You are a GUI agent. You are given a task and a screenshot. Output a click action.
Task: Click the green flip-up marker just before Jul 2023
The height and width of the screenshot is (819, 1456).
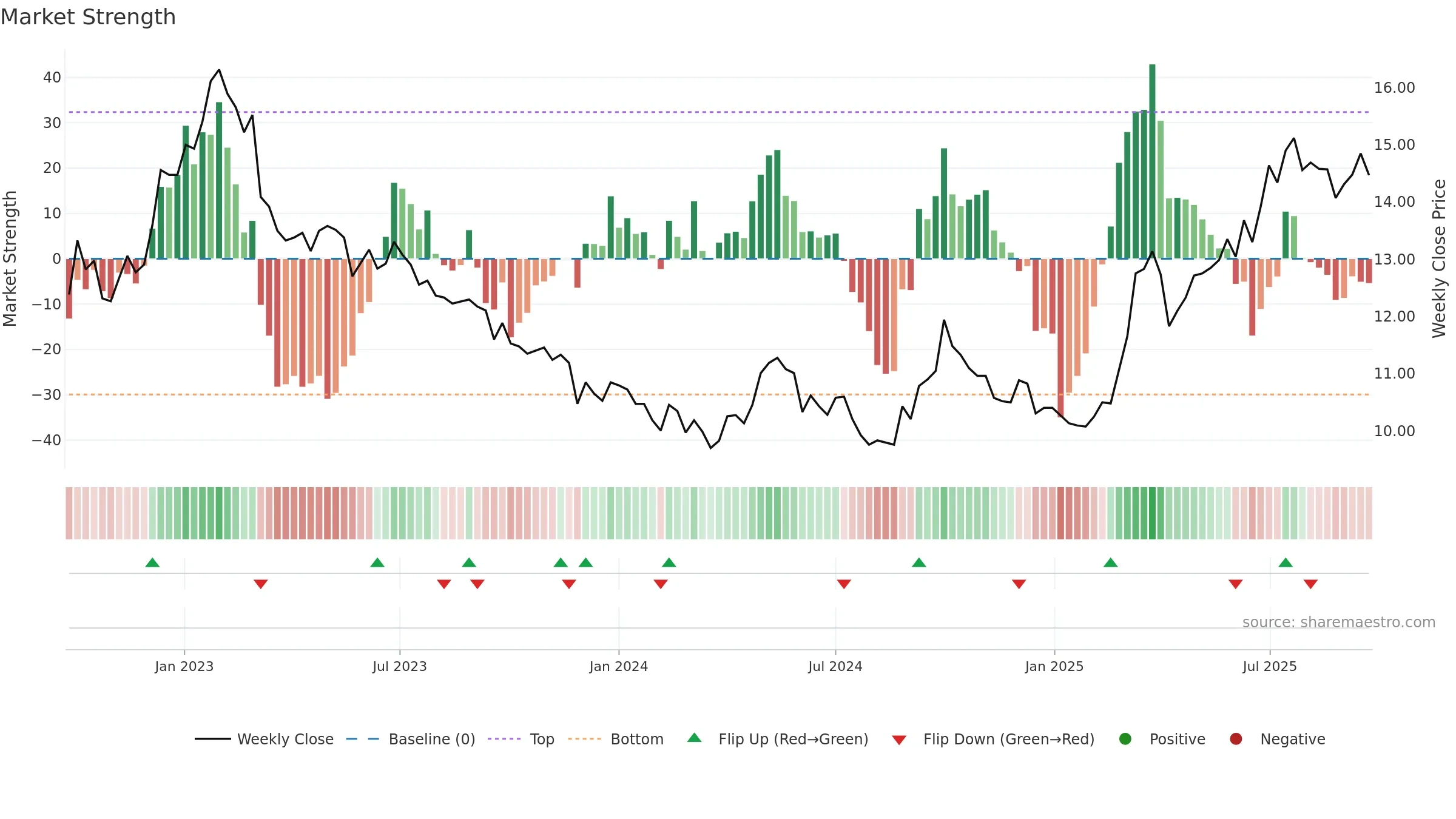377,562
